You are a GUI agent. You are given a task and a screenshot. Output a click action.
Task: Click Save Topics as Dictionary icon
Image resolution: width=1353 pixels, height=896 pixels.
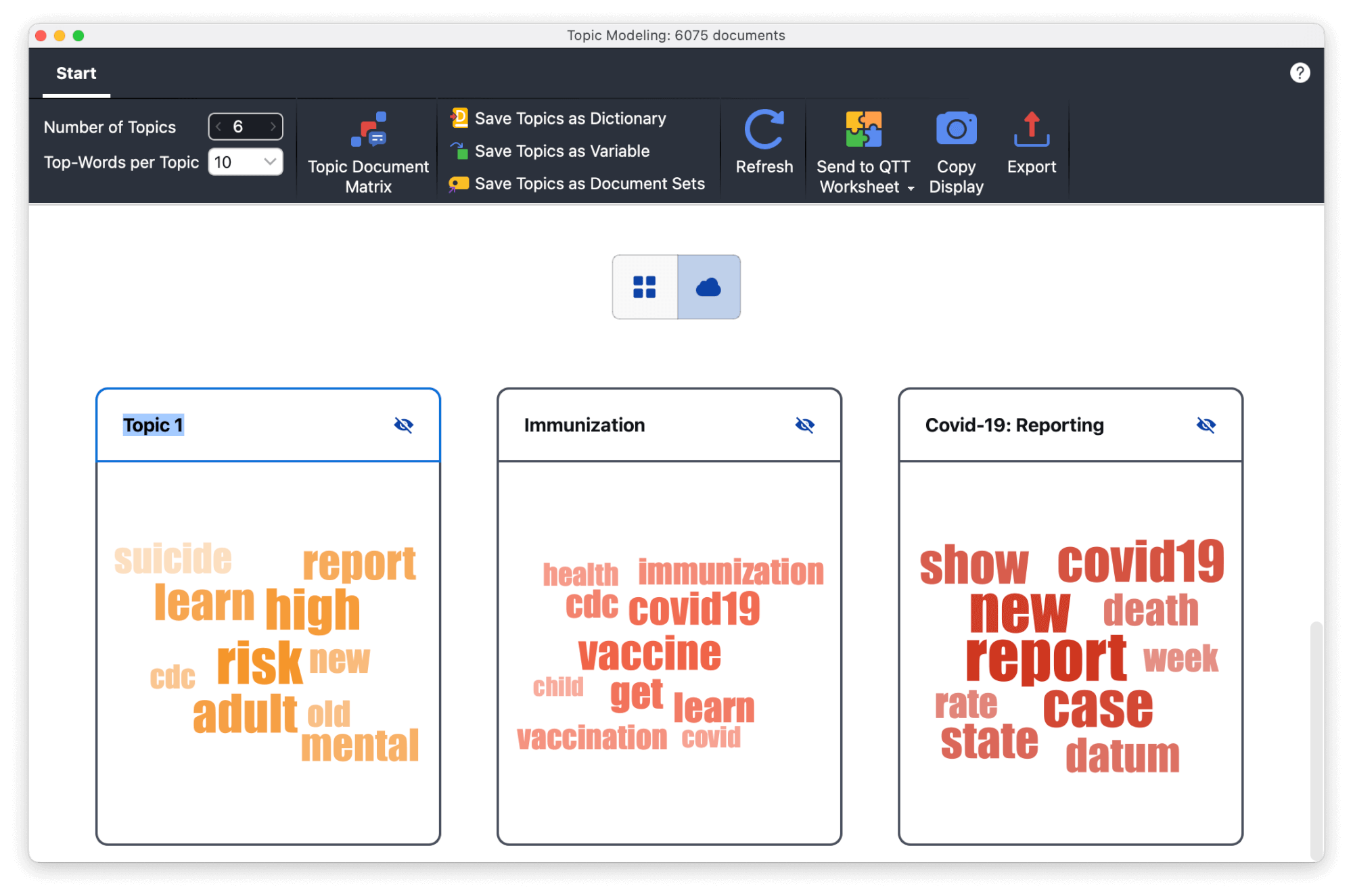click(459, 118)
